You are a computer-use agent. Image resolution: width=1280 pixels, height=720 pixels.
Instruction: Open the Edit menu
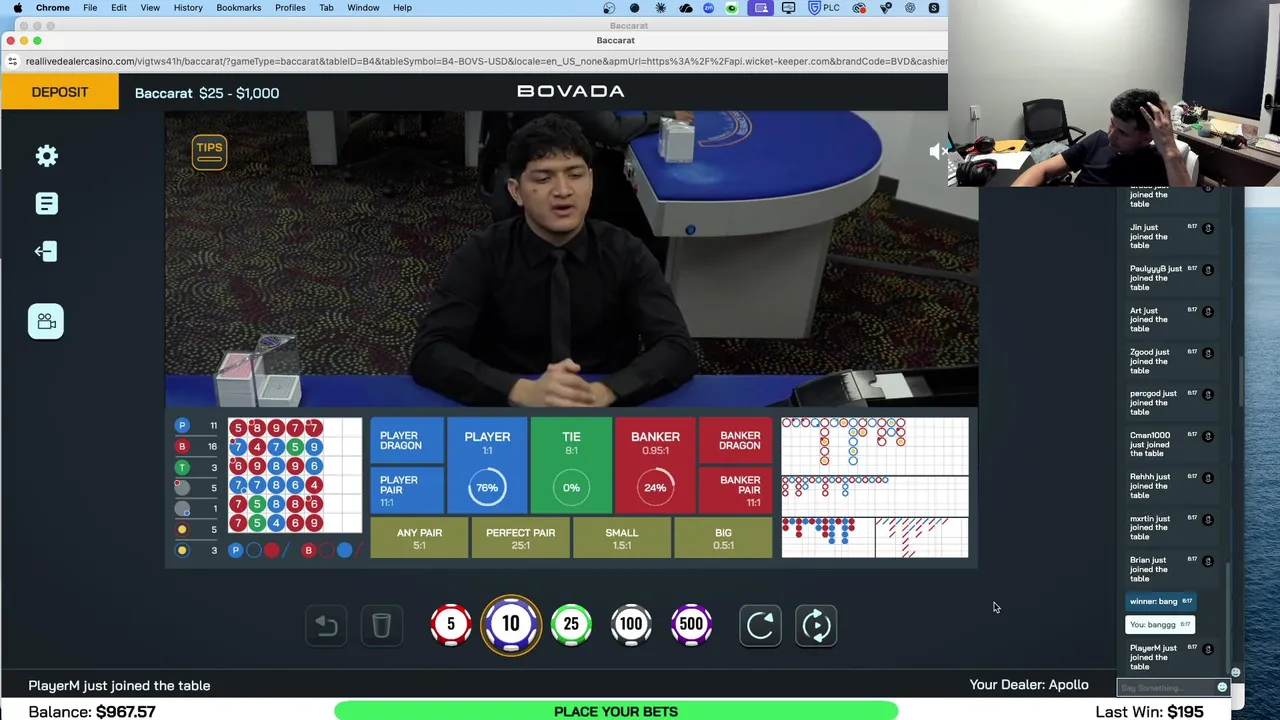pyautogui.click(x=119, y=8)
